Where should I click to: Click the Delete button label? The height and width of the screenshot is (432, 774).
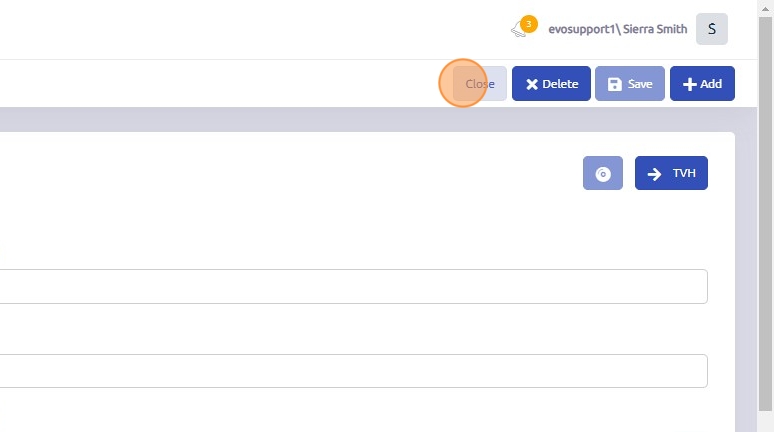[x=560, y=84]
